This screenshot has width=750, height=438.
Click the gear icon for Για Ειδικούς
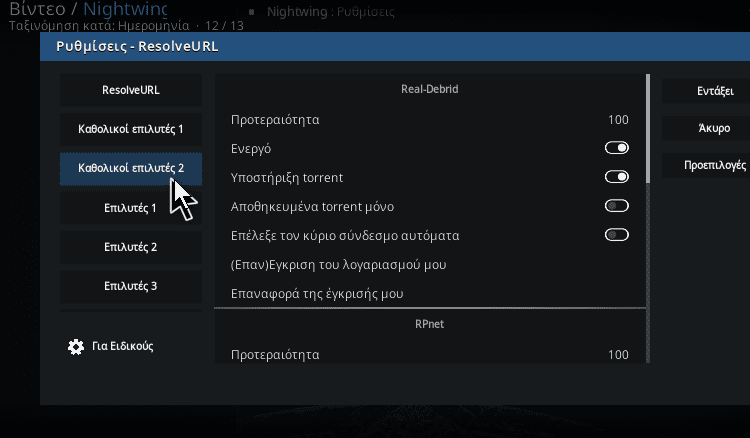(76, 347)
